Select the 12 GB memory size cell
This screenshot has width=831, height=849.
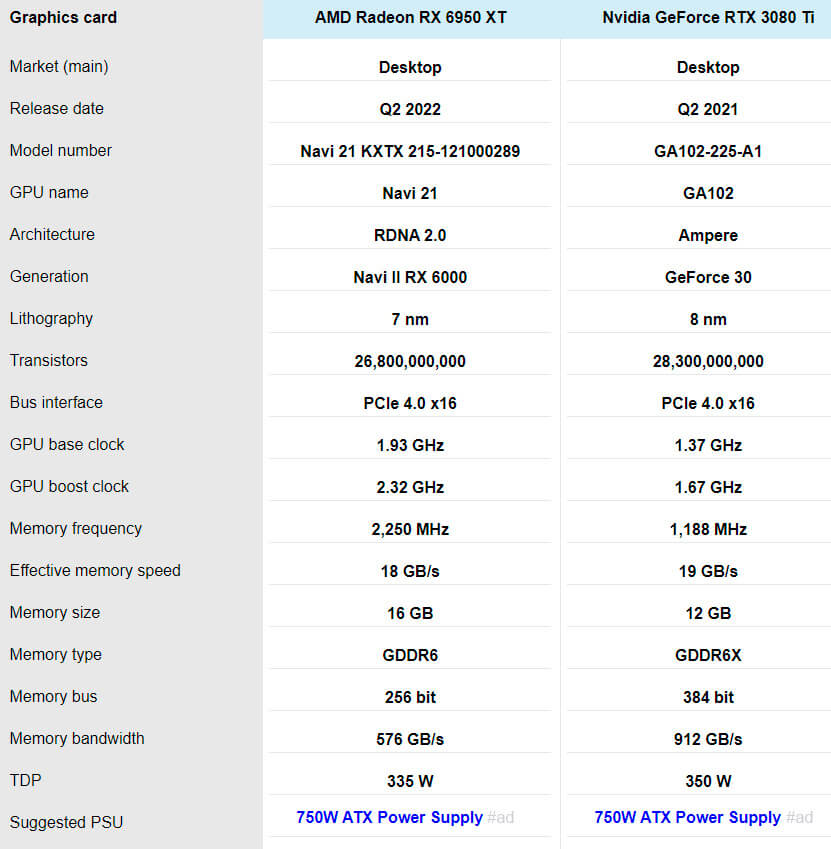[708, 613]
